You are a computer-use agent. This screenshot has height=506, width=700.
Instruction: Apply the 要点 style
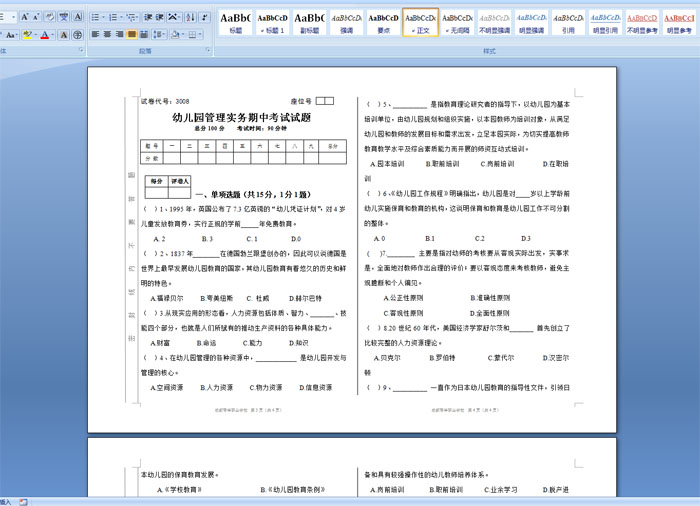[383, 23]
